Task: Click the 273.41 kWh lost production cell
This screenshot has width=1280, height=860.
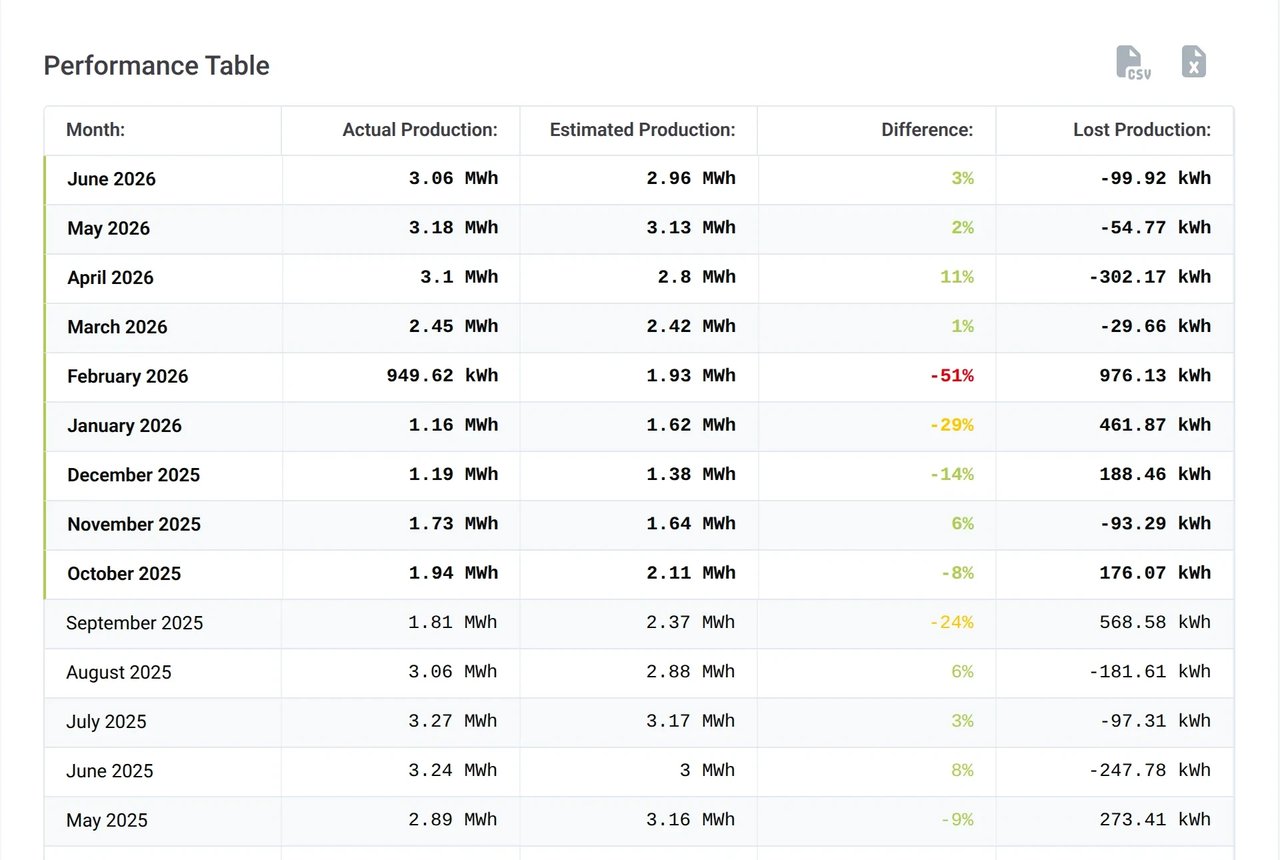Action: pos(1155,819)
